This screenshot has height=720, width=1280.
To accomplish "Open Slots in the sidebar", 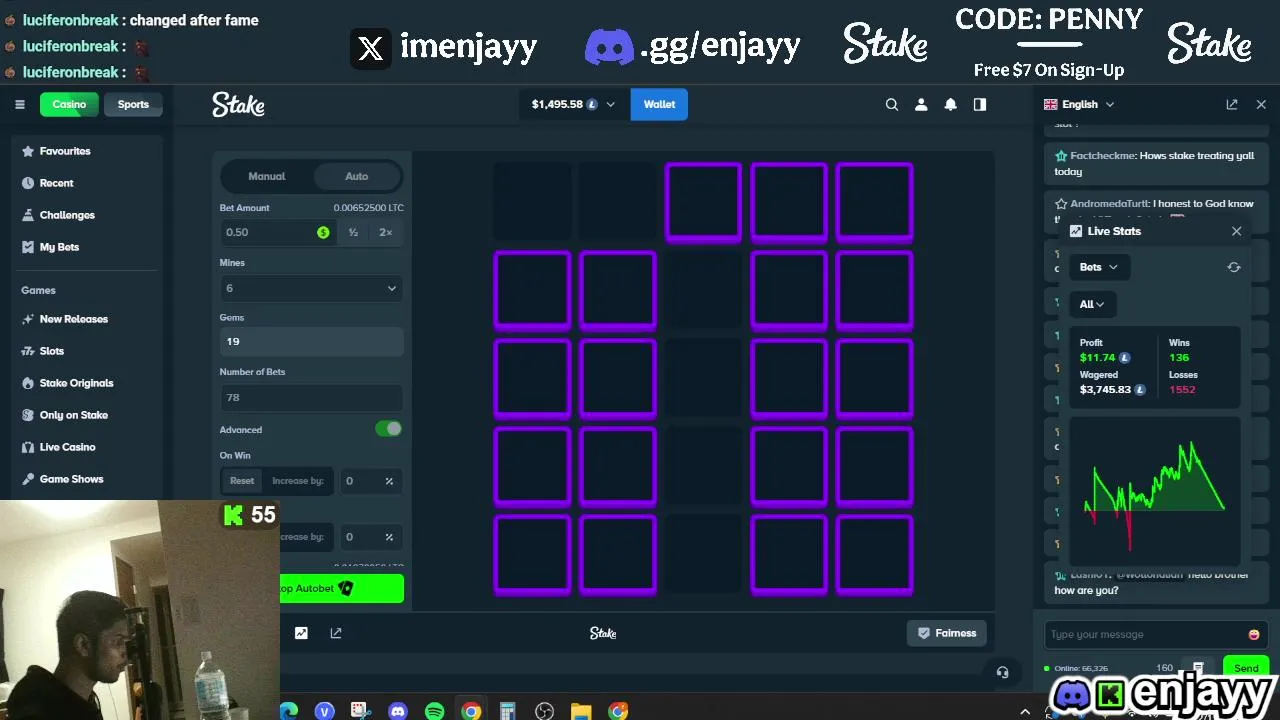I will click(51, 351).
